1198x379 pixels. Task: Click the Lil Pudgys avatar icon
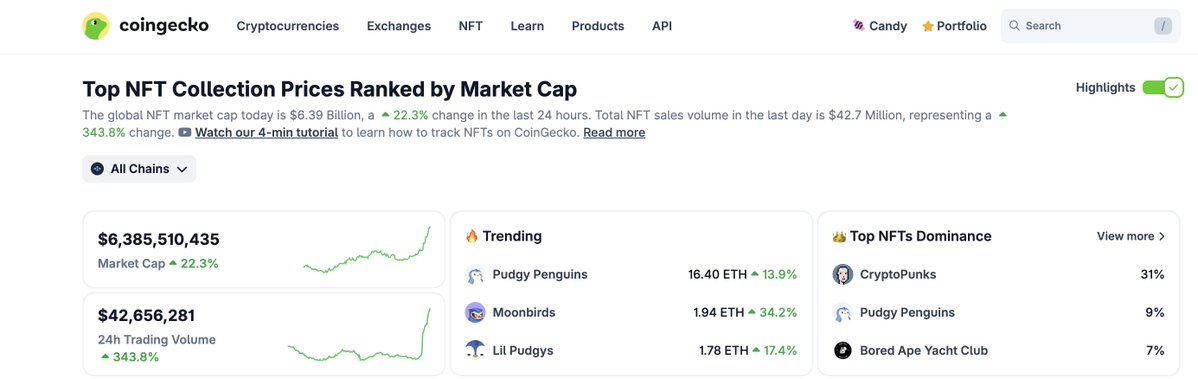pyautogui.click(x=475, y=350)
